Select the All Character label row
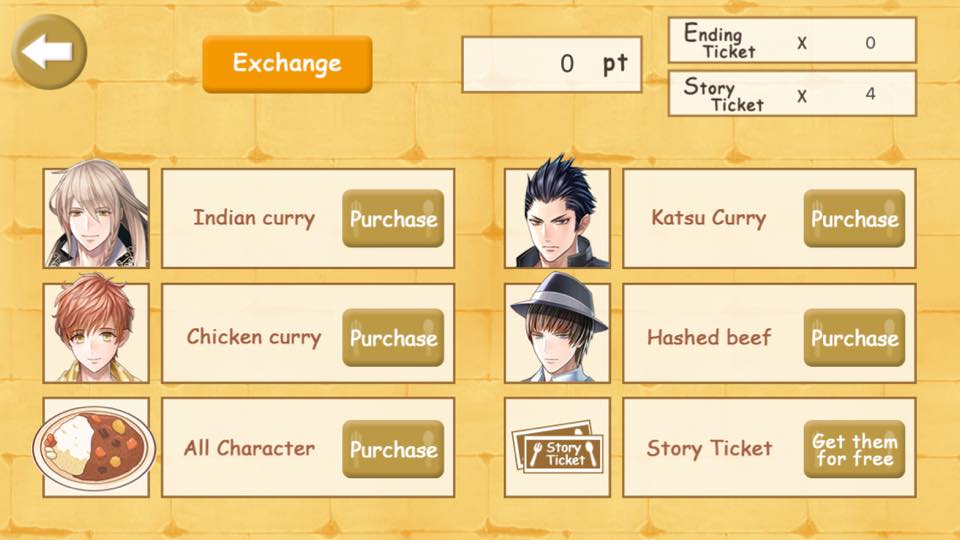The image size is (960, 540). click(308, 448)
